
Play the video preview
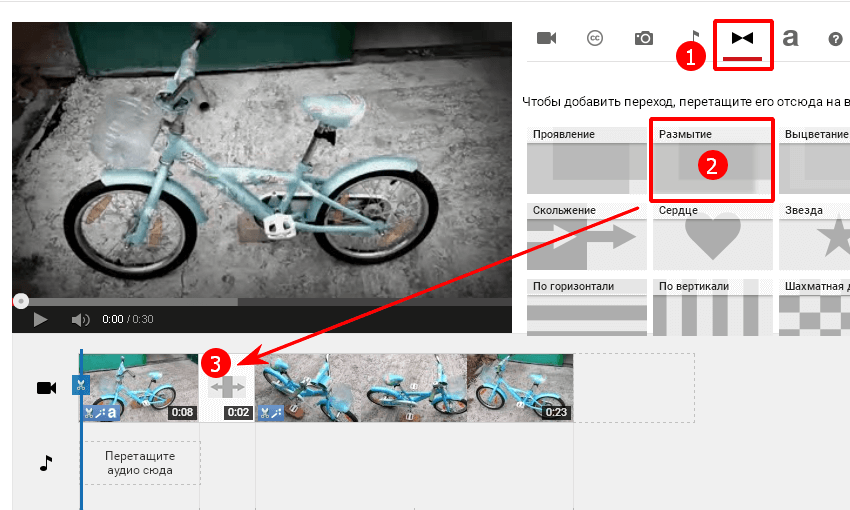(40, 319)
